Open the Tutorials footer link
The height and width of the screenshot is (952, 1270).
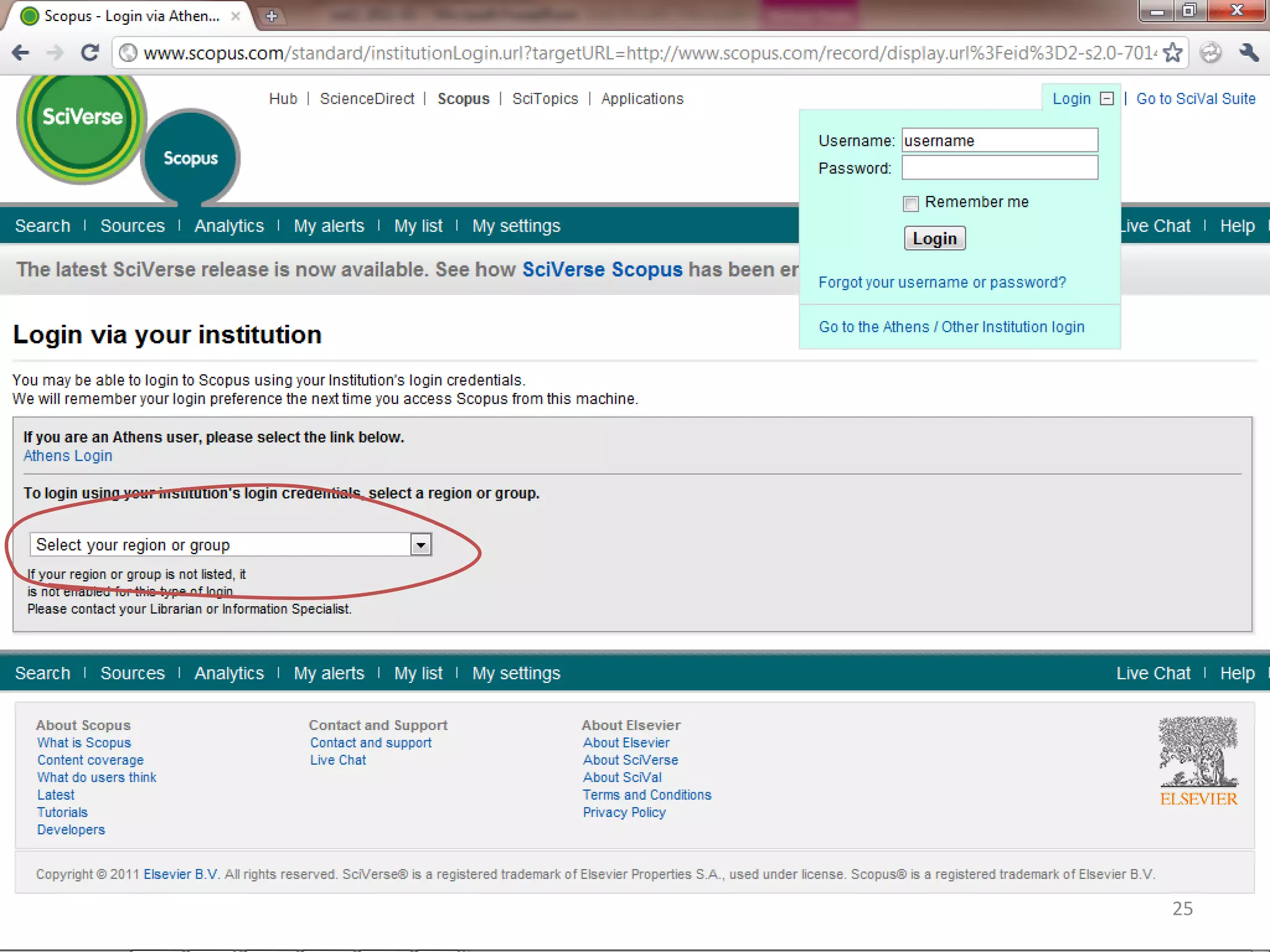[x=63, y=812]
